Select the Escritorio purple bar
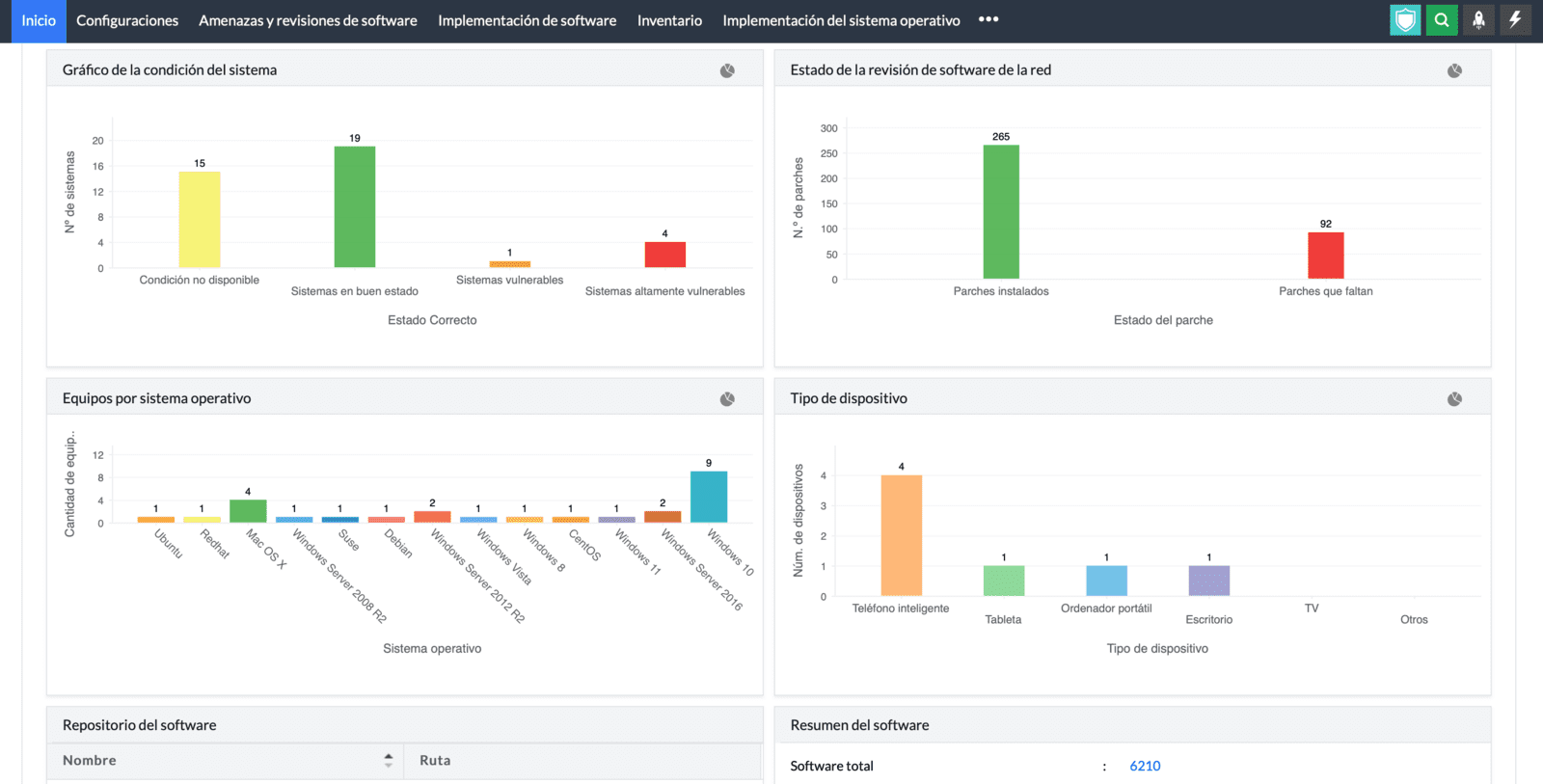This screenshot has width=1543, height=784. 1209,581
